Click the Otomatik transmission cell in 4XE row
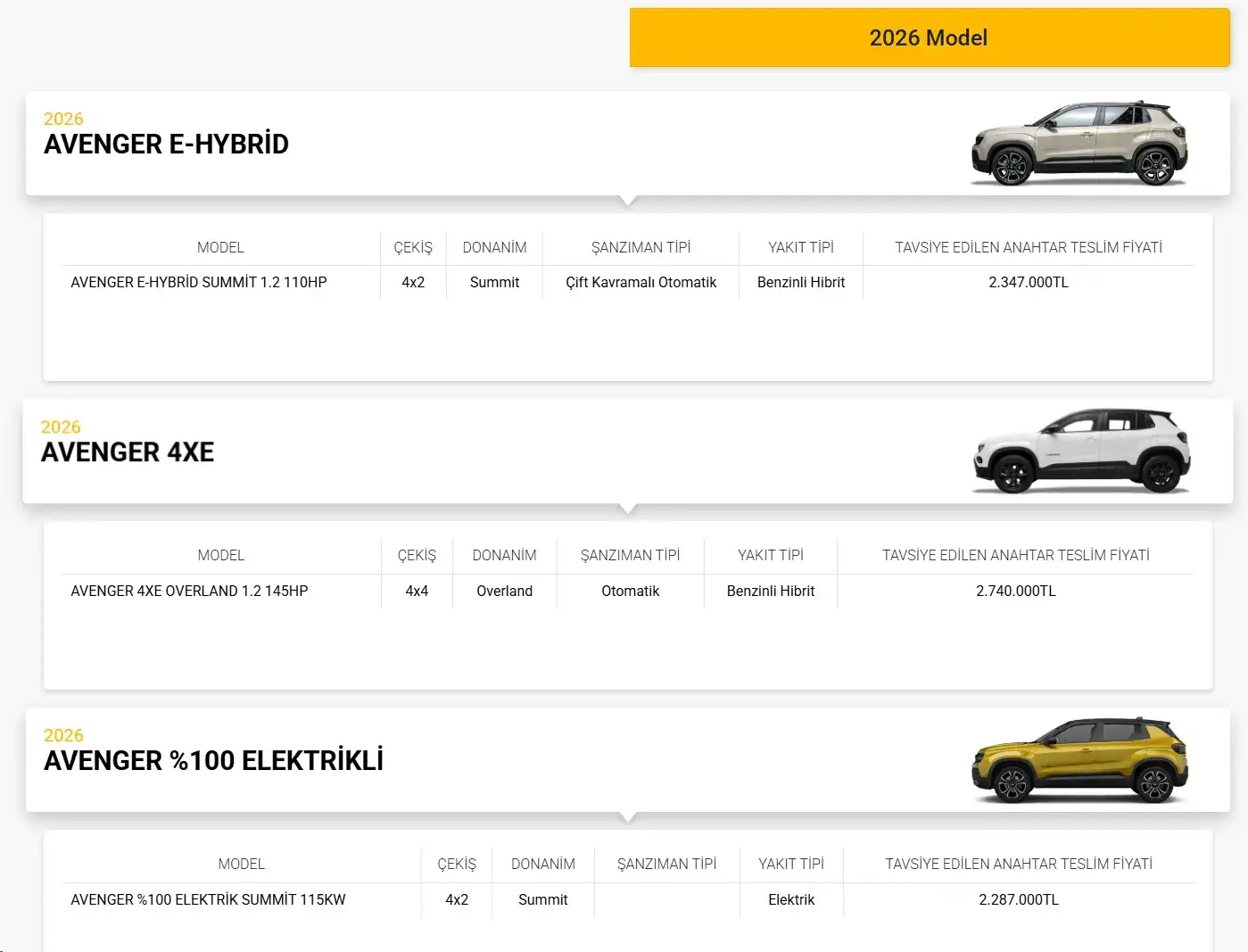 631,591
